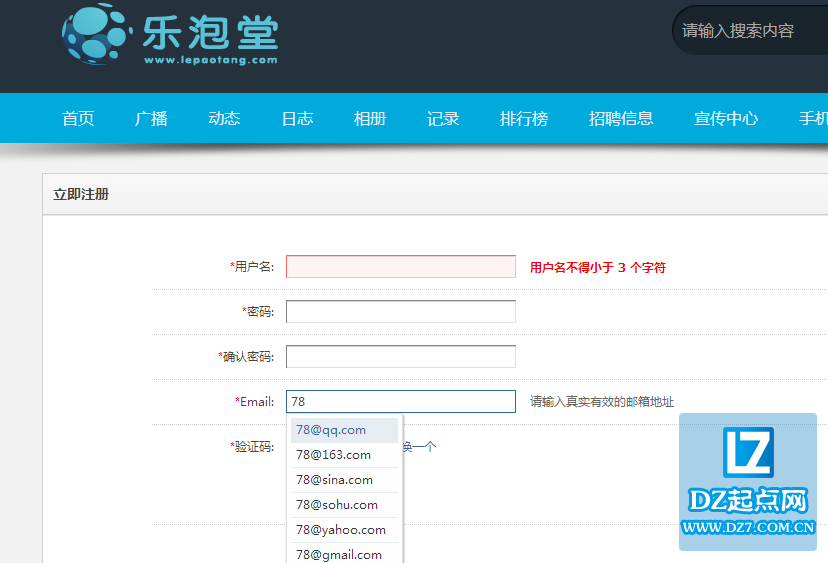Click the 密码 input field

(x=400, y=312)
